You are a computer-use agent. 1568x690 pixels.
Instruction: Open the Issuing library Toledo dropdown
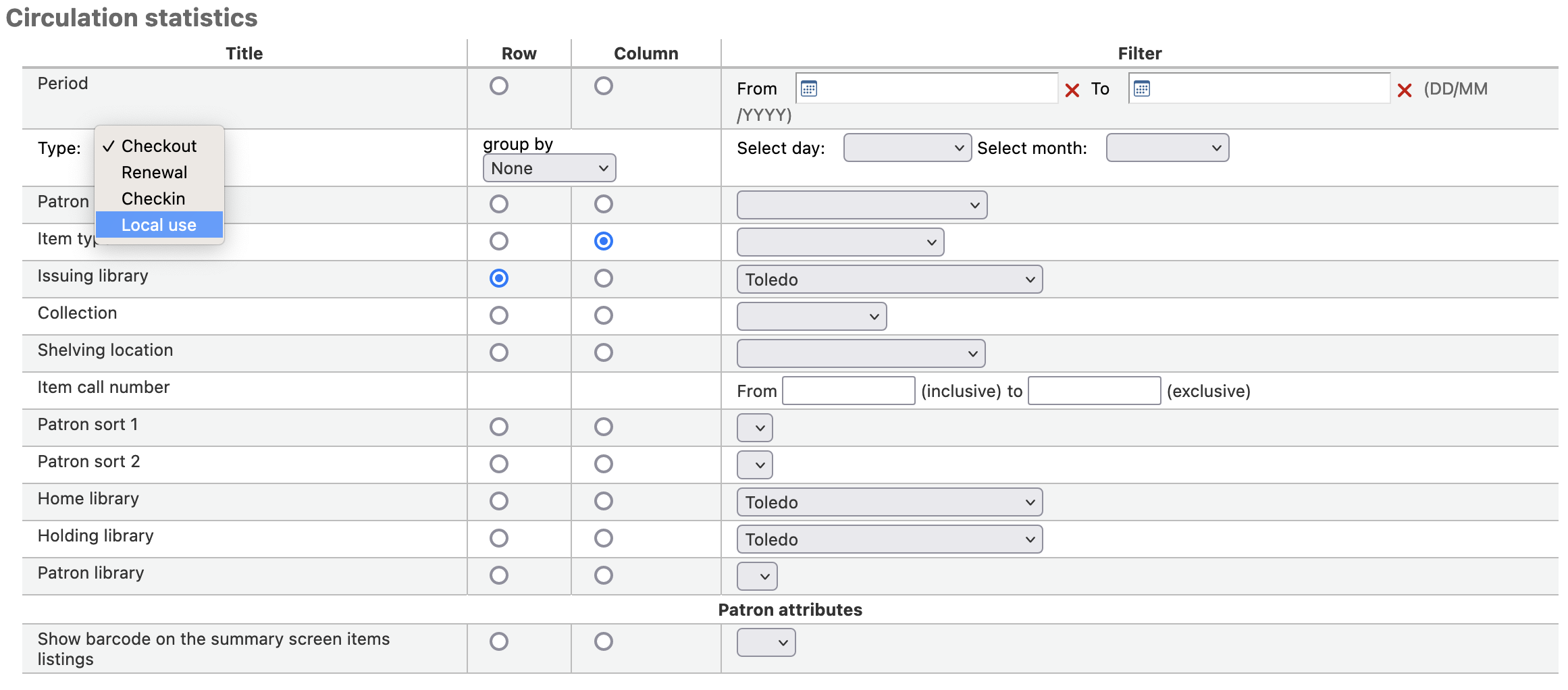coord(889,279)
